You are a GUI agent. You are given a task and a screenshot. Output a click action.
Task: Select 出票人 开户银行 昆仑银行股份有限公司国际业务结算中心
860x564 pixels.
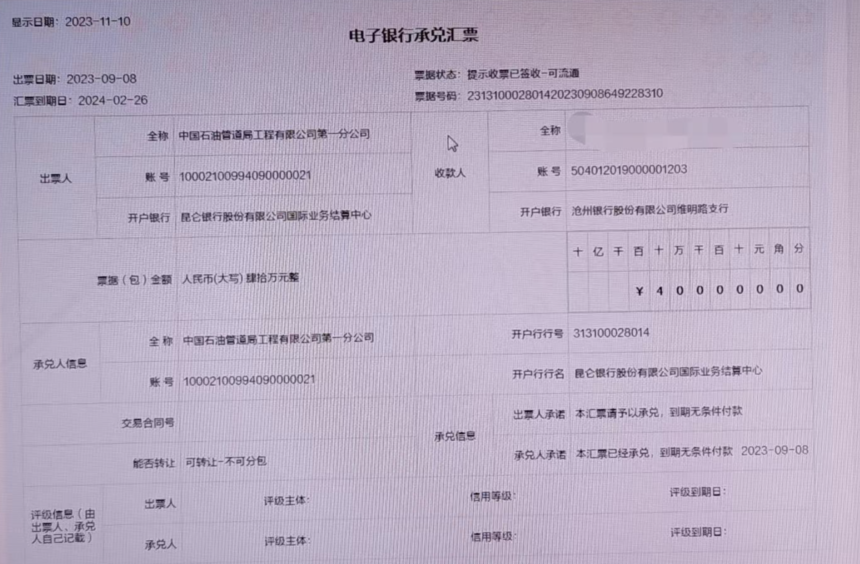[x=276, y=216]
